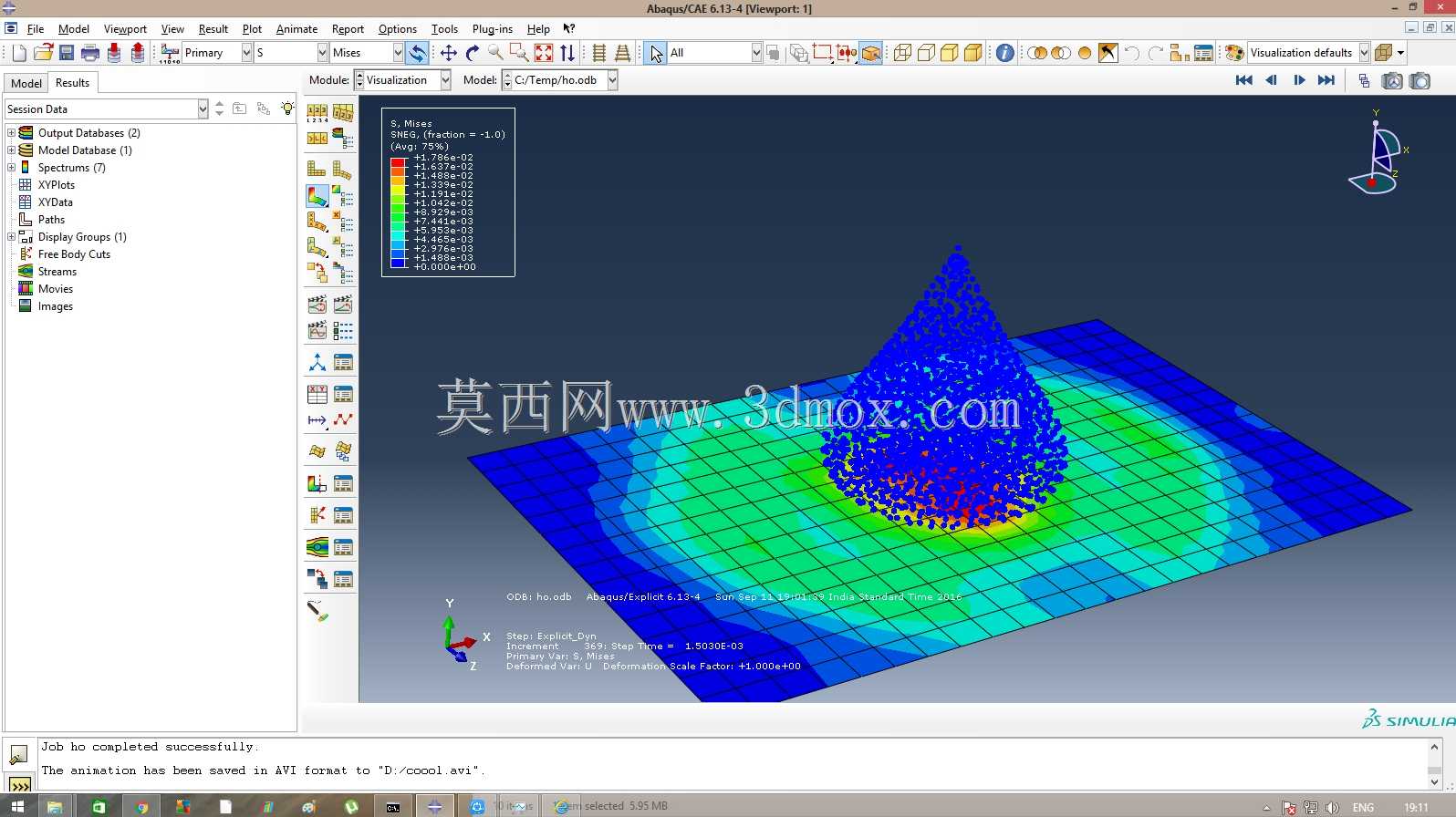Open the Windows Start button

point(17,806)
